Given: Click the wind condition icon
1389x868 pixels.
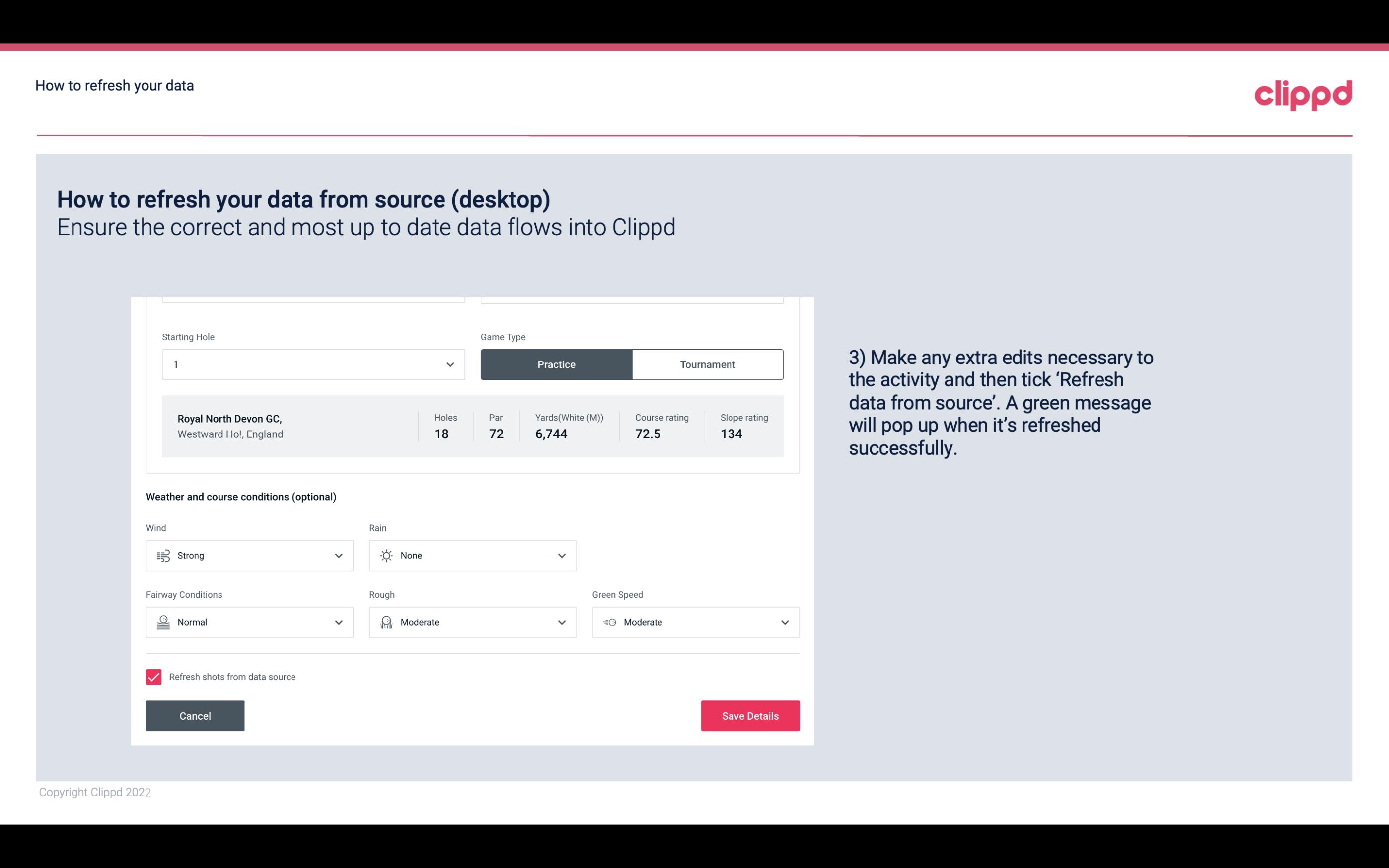Looking at the screenshot, I should 164,555.
